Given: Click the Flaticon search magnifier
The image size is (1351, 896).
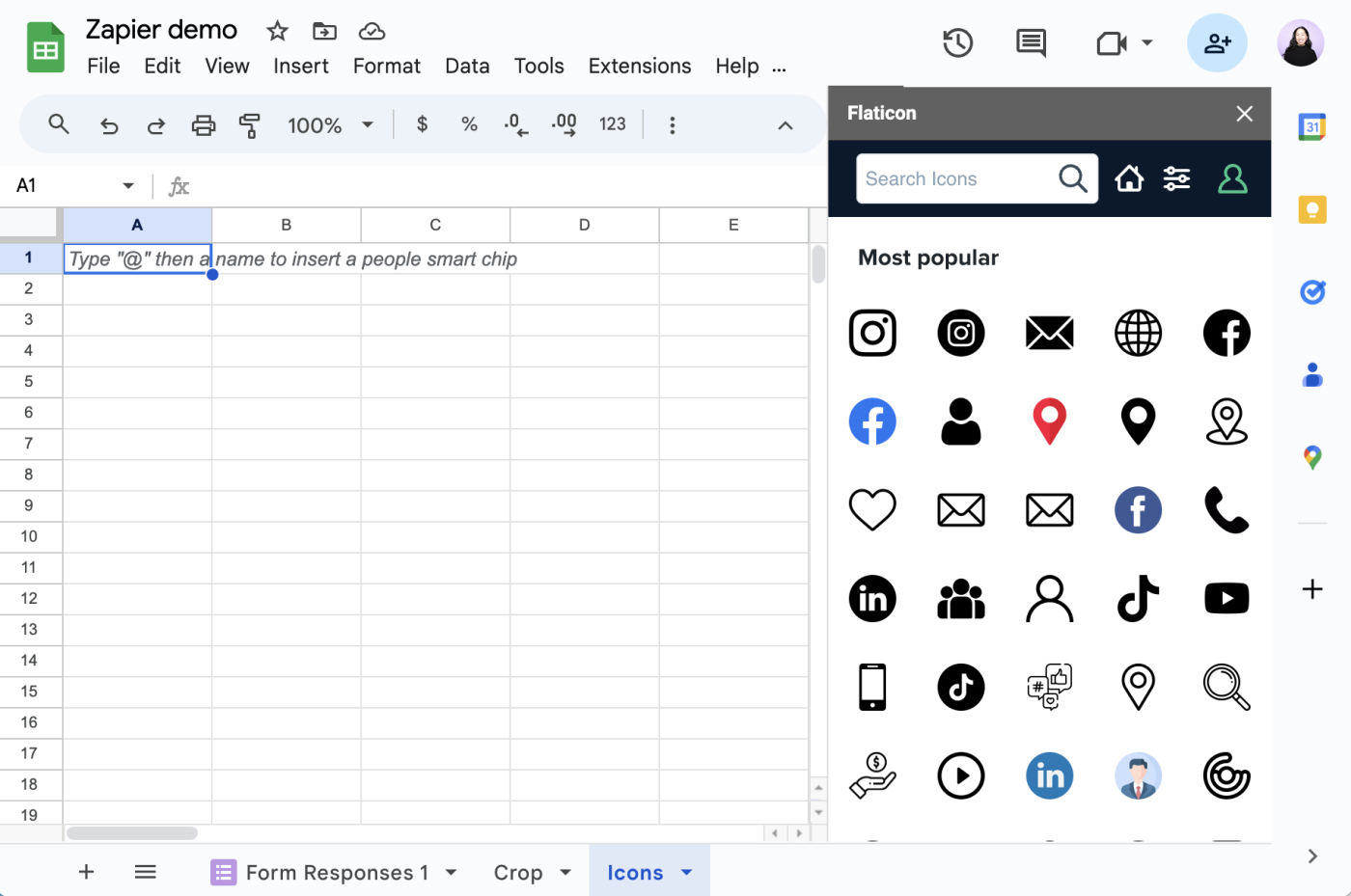Looking at the screenshot, I should [1073, 178].
